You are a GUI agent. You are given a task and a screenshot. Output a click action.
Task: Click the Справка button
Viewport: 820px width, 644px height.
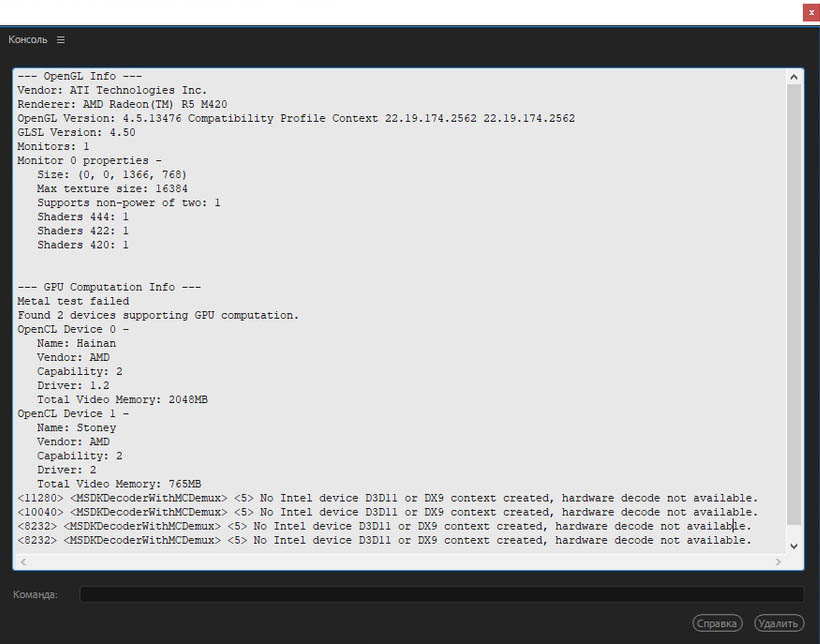717,623
